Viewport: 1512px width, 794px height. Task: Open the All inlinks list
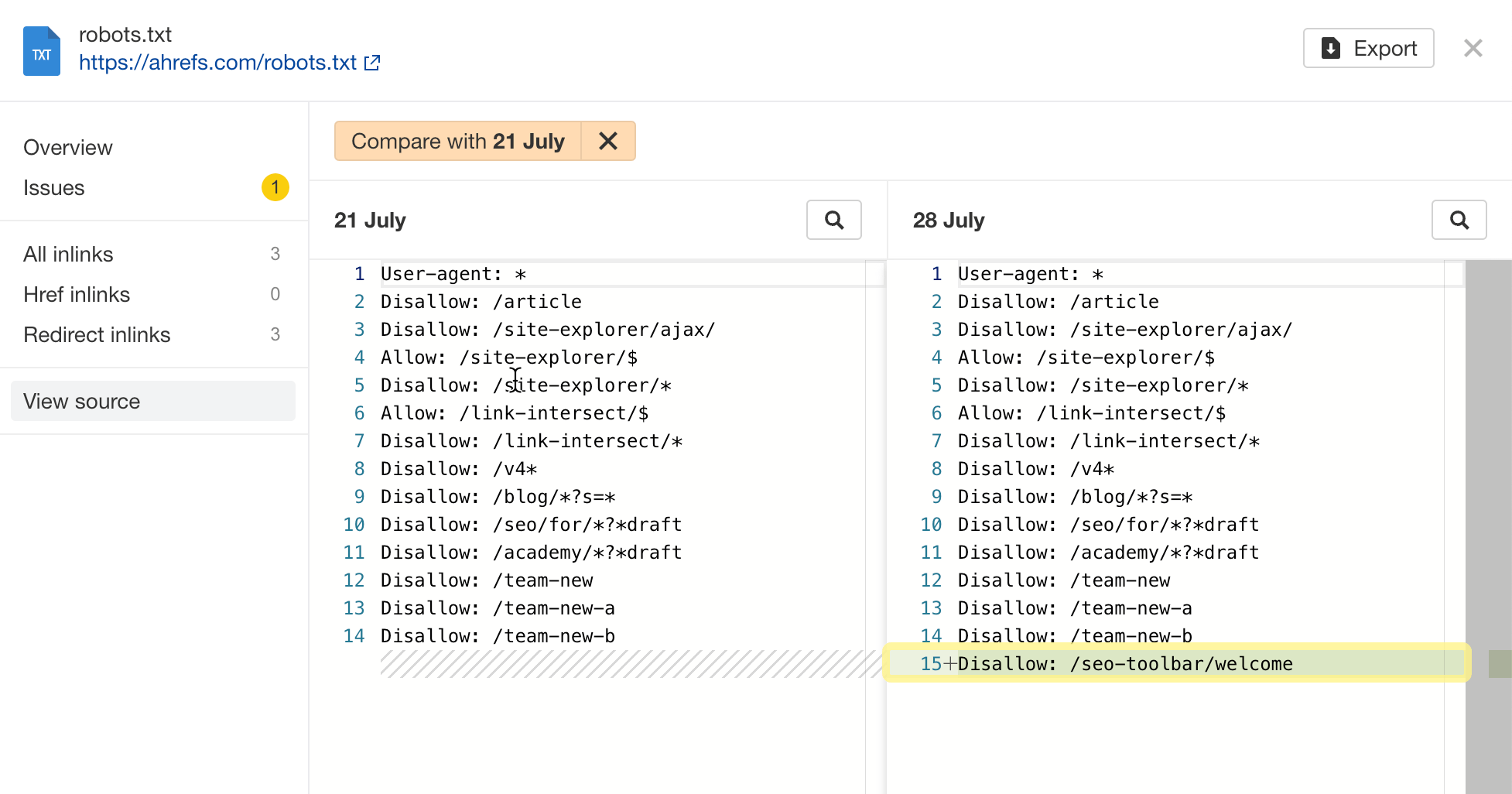point(68,254)
